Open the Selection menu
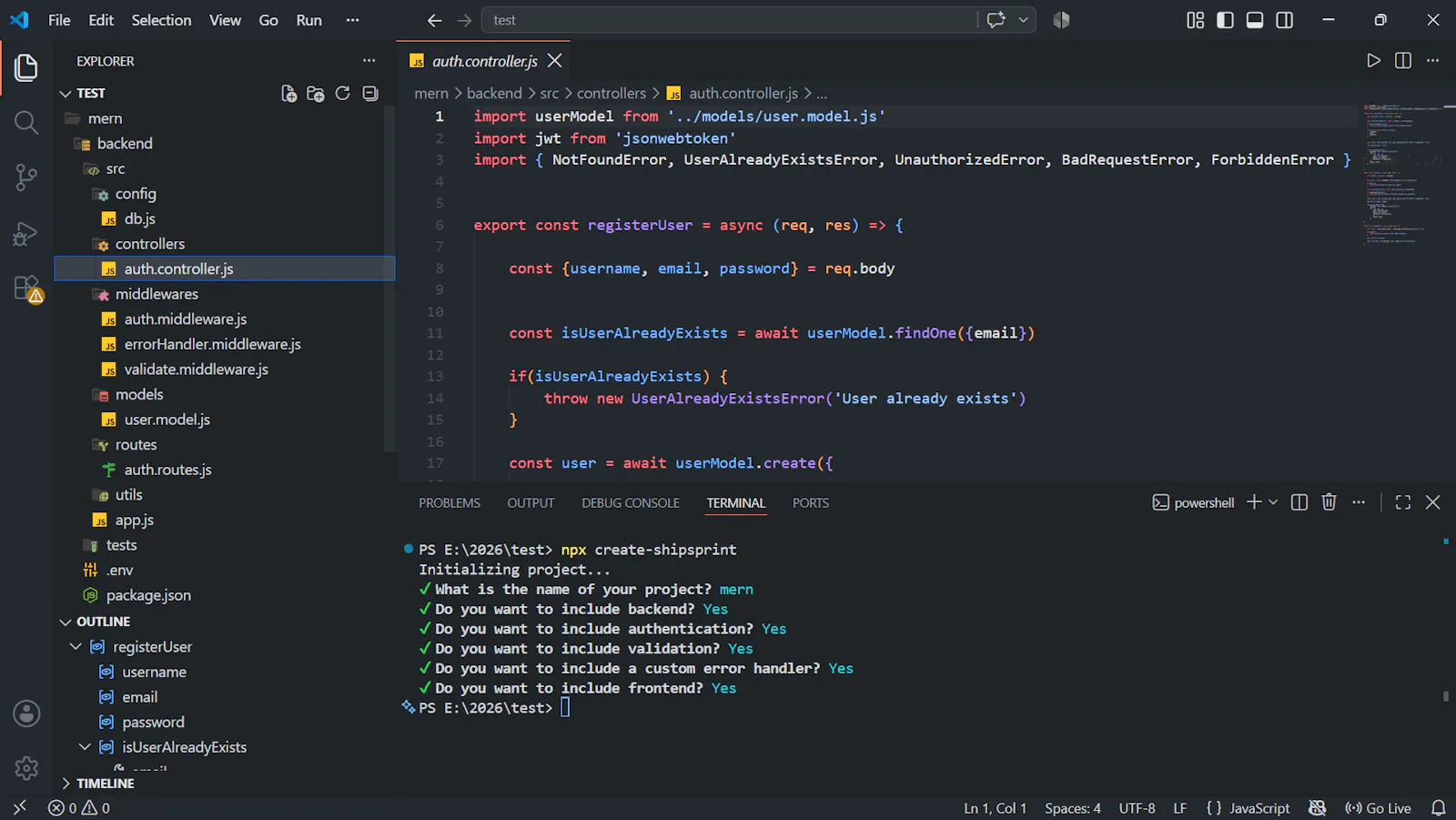 tap(161, 20)
